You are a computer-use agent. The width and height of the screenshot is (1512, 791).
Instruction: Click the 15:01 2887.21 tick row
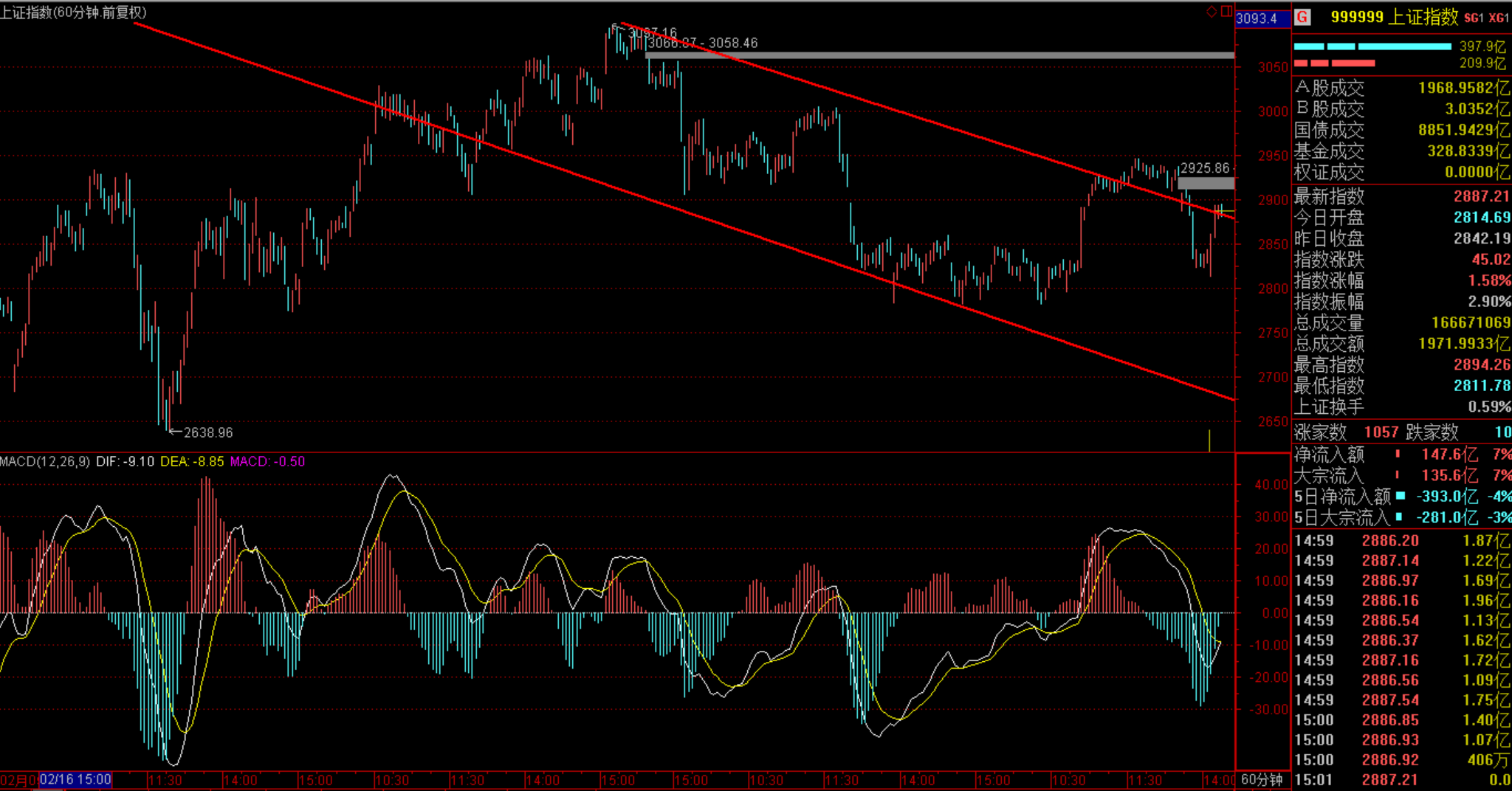tap(1402, 780)
